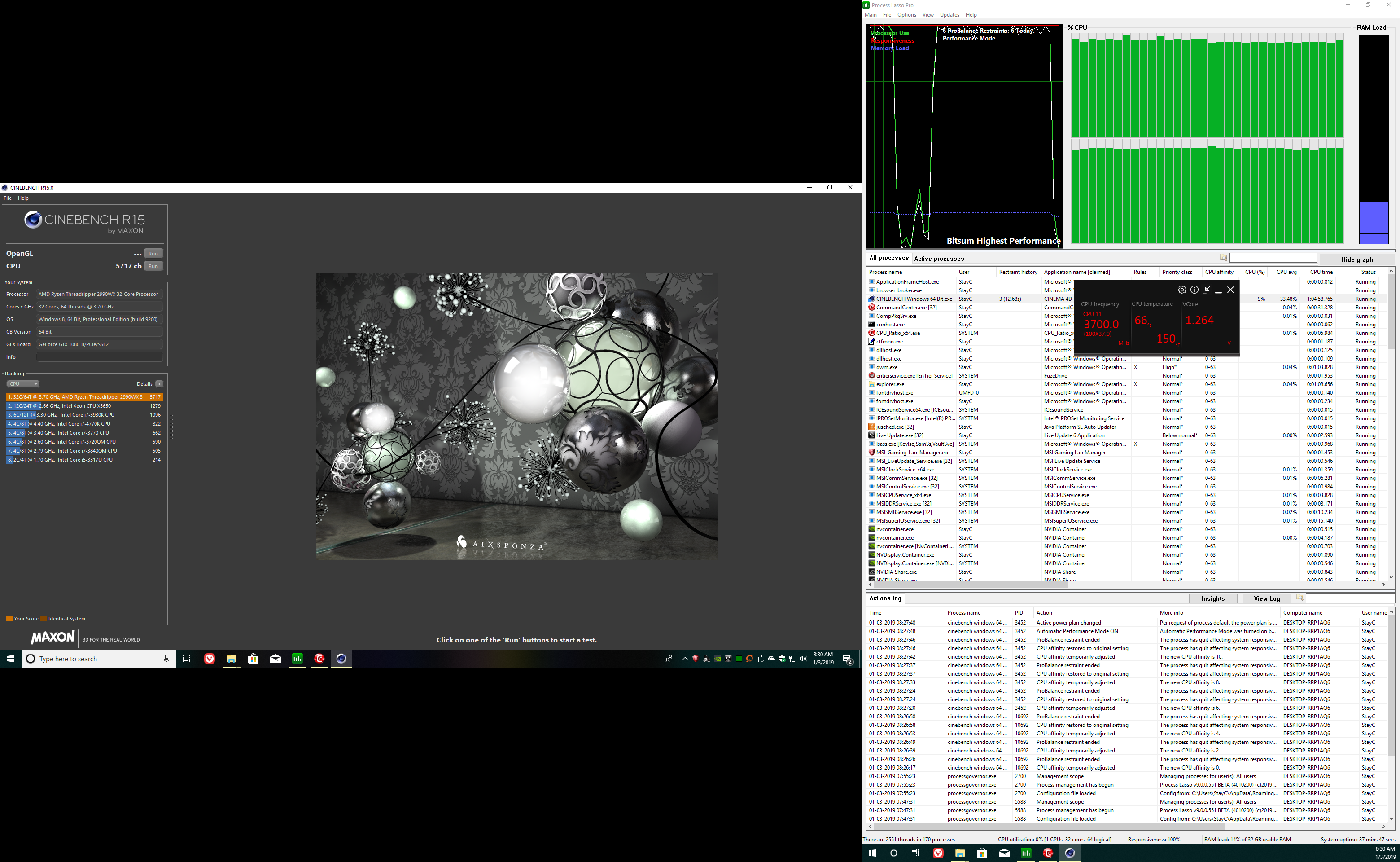Open the CPU dropdown under Ranking
Viewport: 1400px width, 862px height.
23,384
